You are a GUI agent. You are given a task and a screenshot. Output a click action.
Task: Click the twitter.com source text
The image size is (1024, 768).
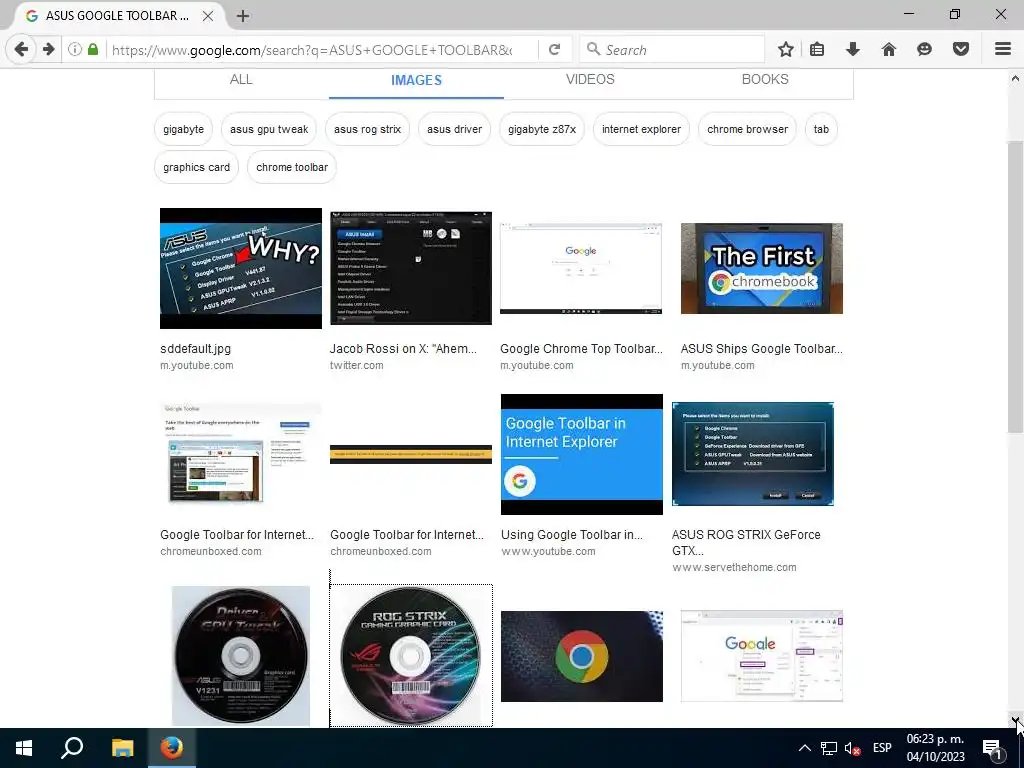tap(357, 366)
